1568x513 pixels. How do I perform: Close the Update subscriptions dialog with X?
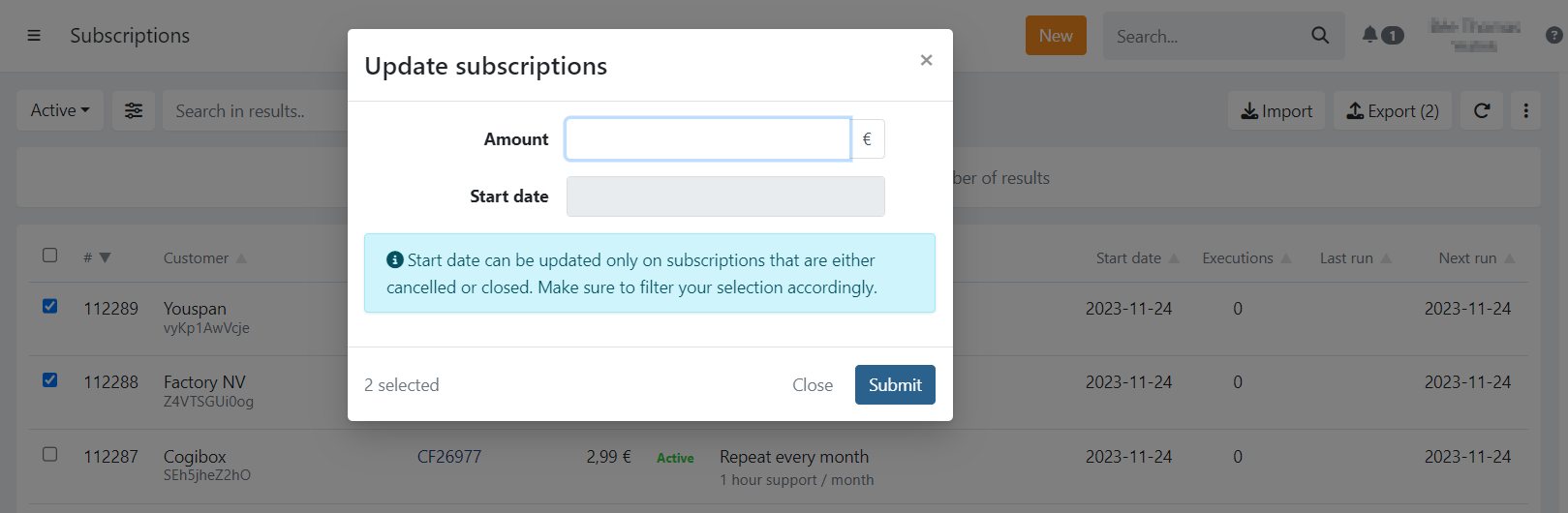pos(927,60)
